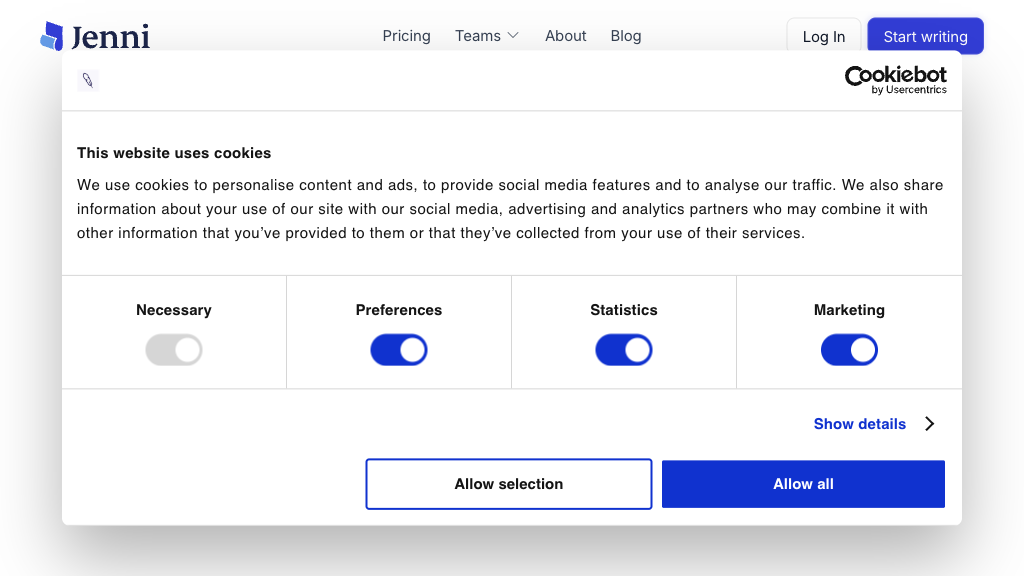Click the Jenni wordmark text

pyautogui.click(x=110, y=38)
